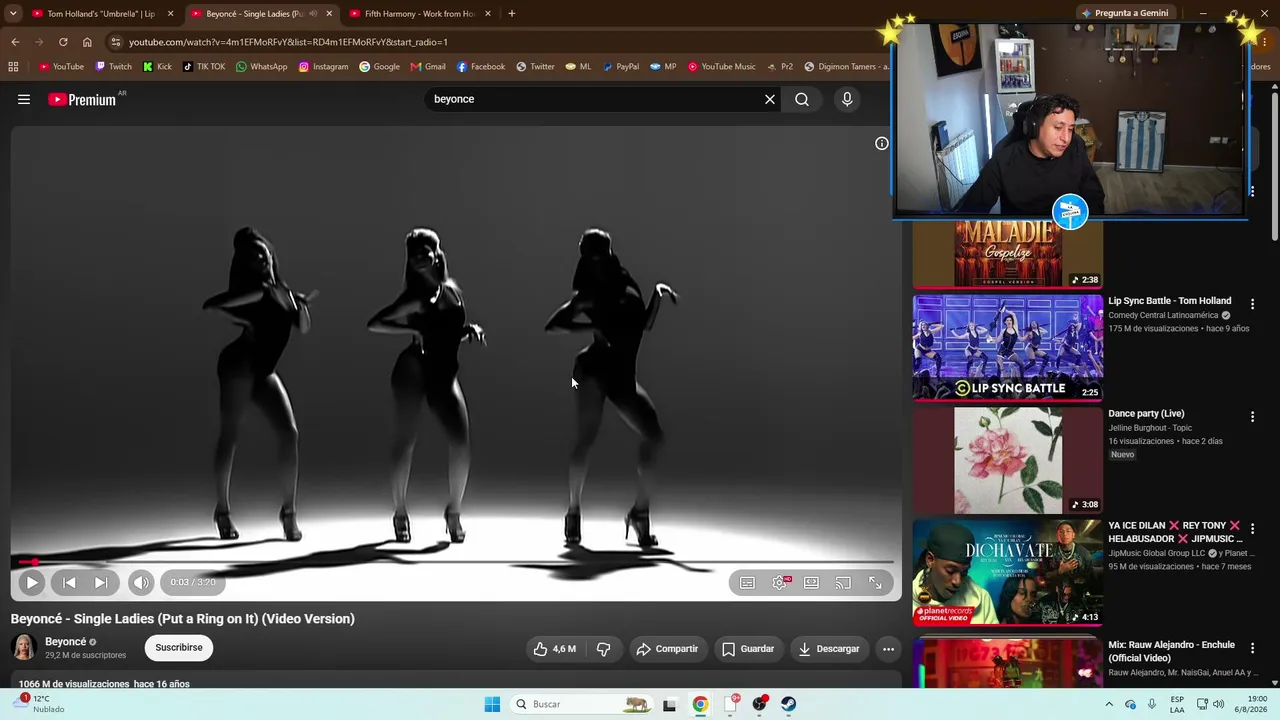Subscribe with the Suscribirse button
Image resolution: width=1280 pixels, height=720 pixels.
(x=179, y=648)
